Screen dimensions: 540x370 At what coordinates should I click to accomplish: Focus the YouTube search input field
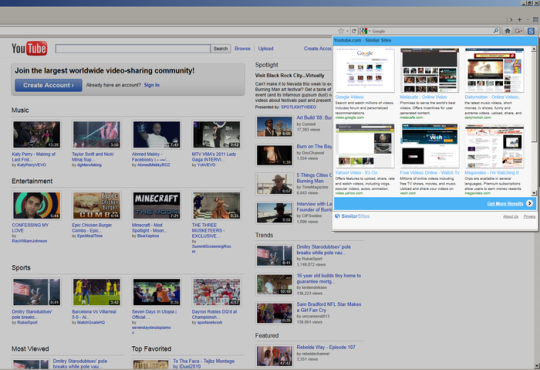point(133,49)
